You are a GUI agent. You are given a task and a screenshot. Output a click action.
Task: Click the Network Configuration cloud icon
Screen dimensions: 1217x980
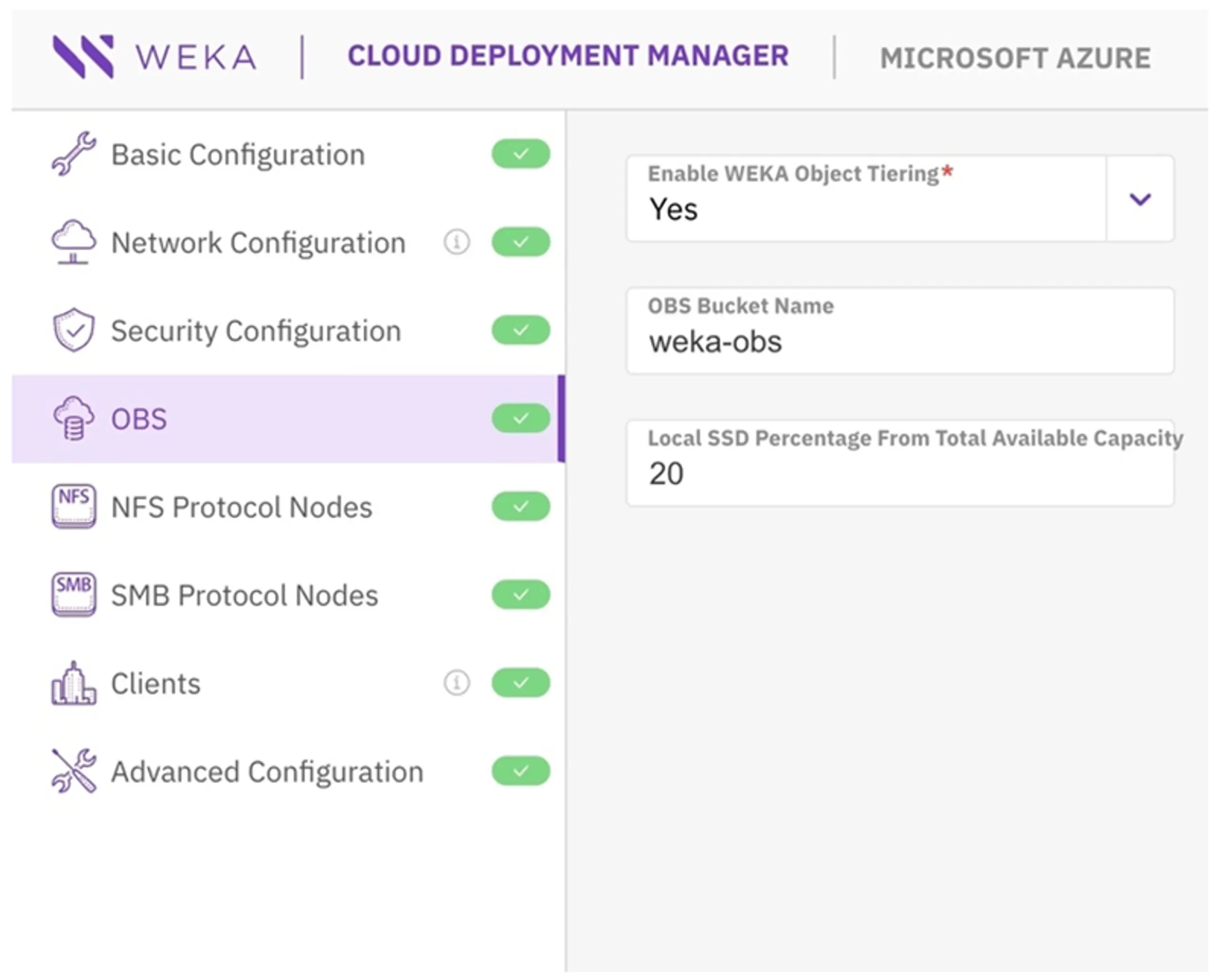point(73,242)
